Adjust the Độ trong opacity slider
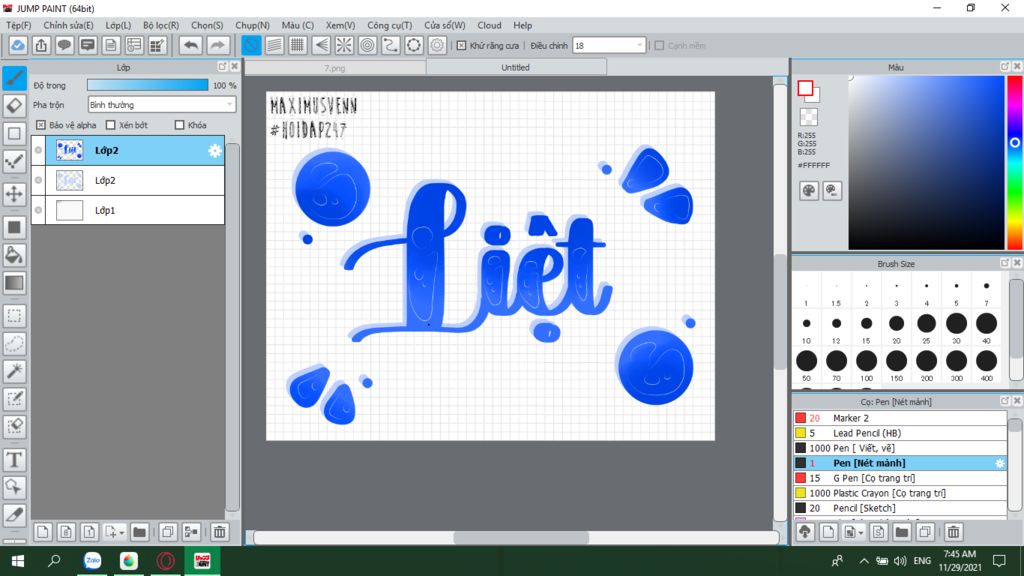1024x576 pixels. point(148,85)
